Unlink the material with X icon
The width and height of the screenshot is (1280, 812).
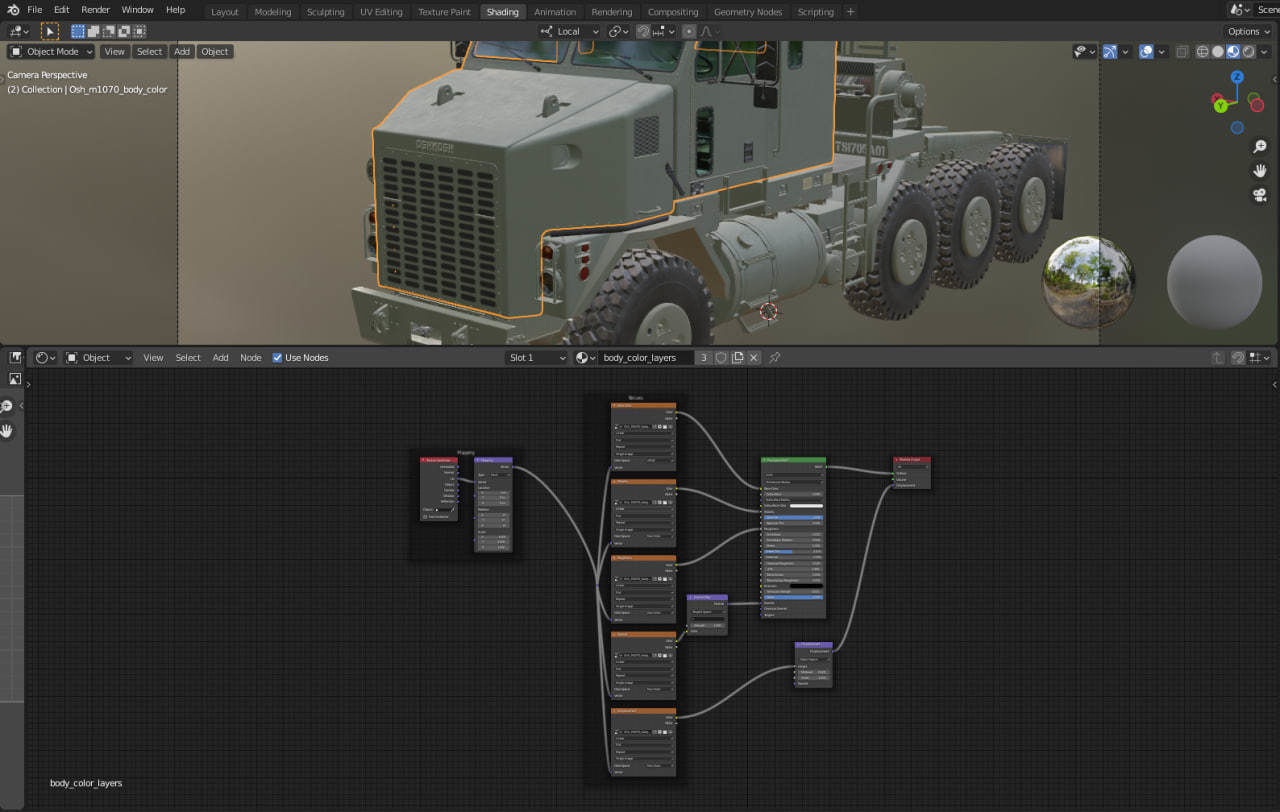point(754,357)
